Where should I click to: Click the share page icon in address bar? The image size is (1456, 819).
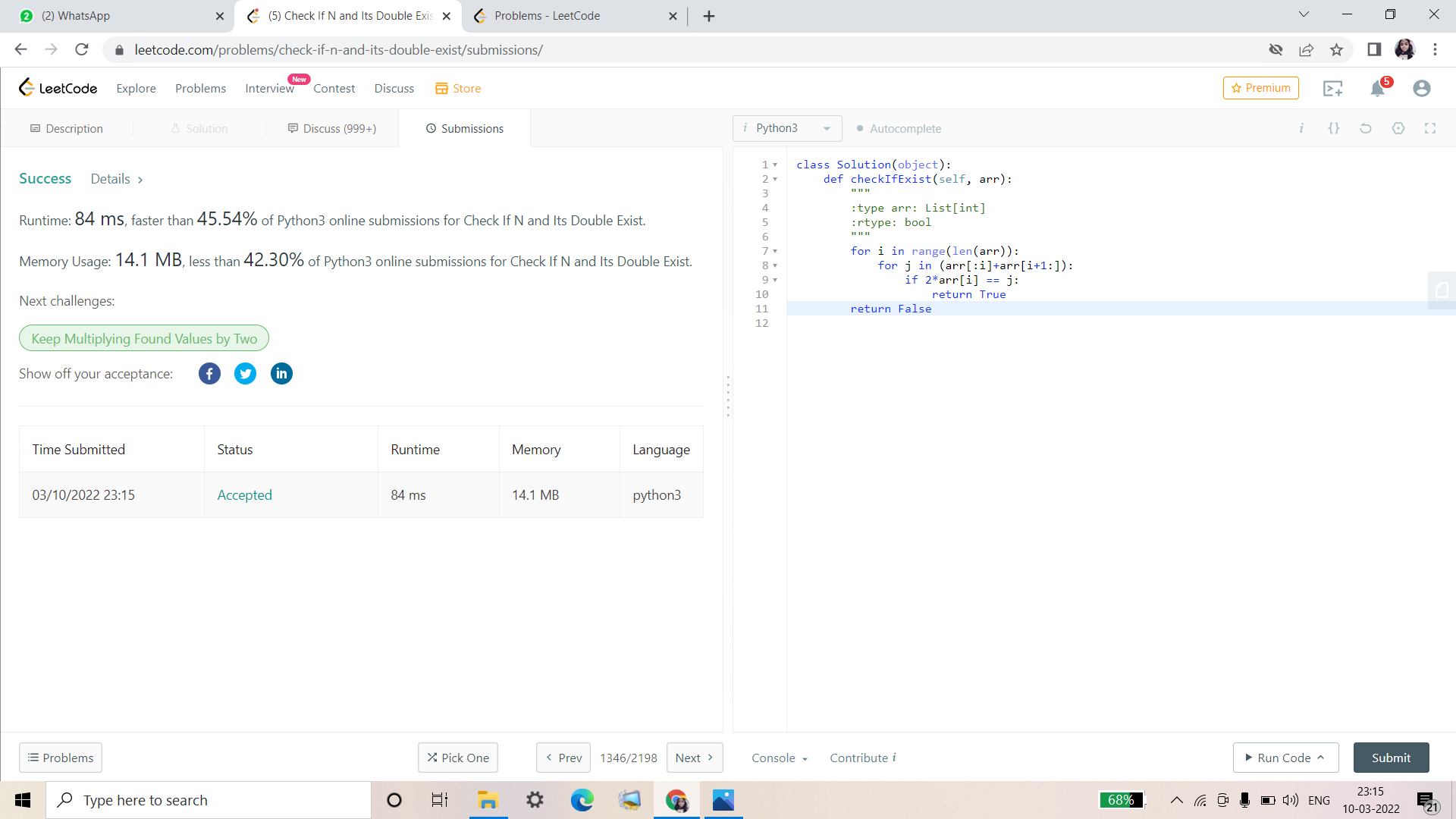click(1306, 50)
